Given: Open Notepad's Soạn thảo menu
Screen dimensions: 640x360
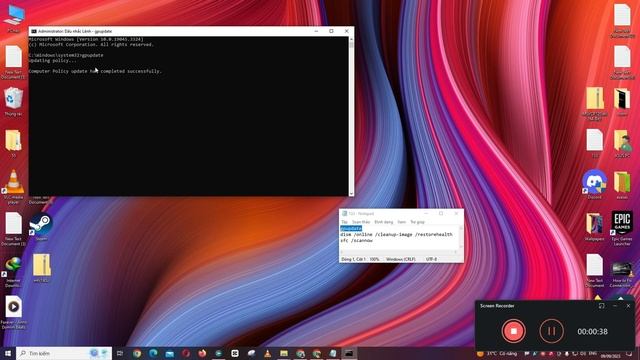Looking at the screenshot, I should tap(361, 222).
